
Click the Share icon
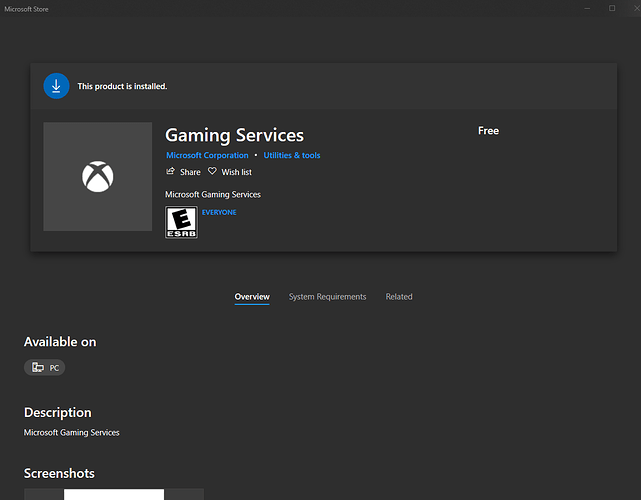171,172
